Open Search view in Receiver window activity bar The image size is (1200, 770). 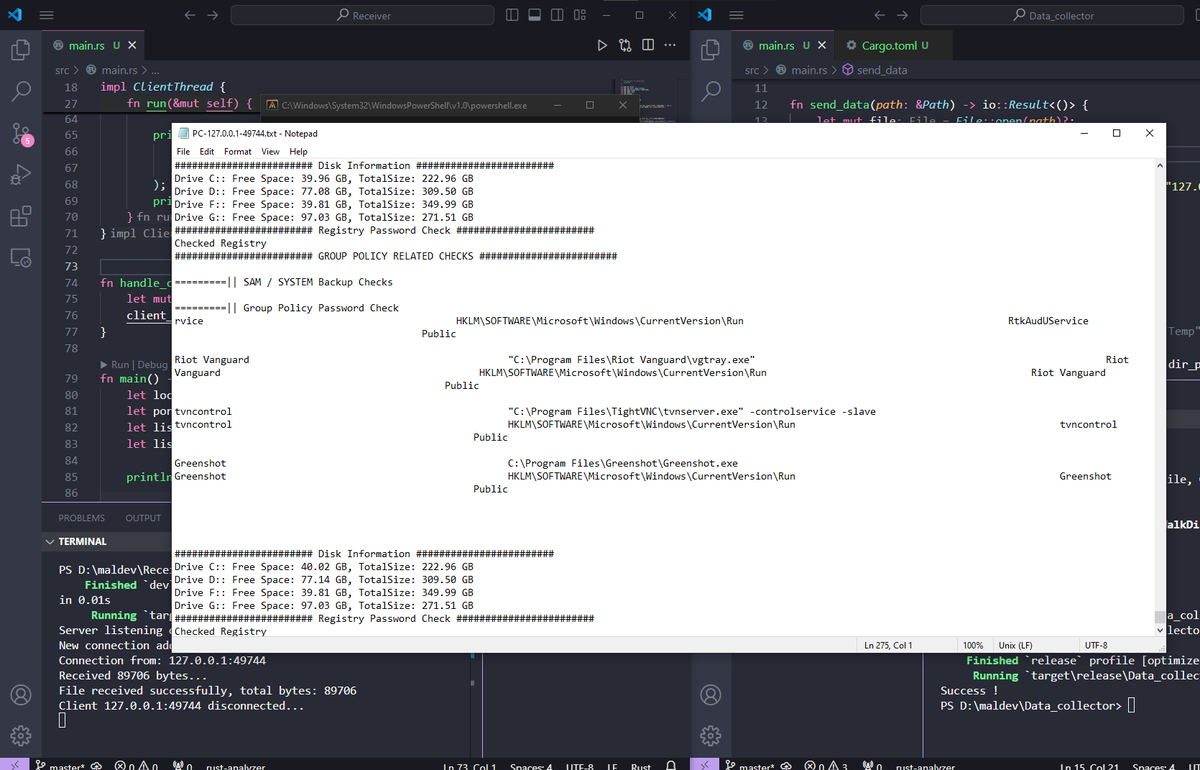pos(21,91)
